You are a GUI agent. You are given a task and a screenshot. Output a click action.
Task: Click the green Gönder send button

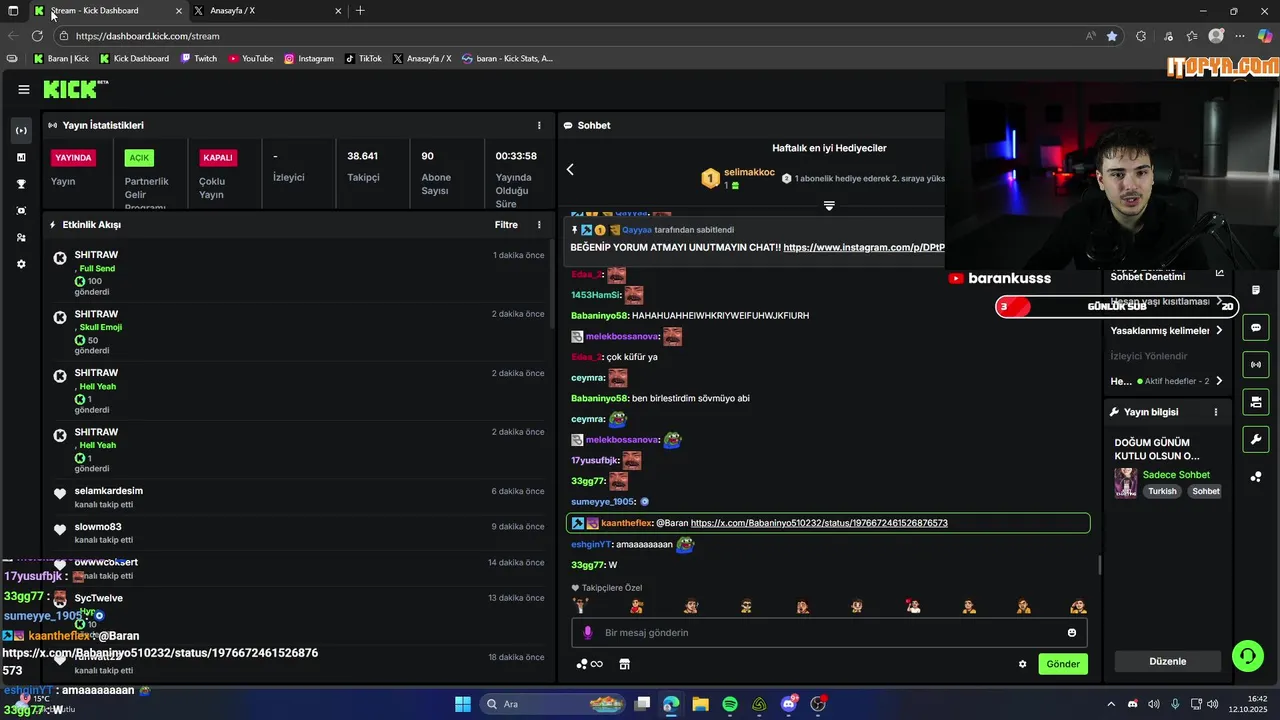[1063, 664]
